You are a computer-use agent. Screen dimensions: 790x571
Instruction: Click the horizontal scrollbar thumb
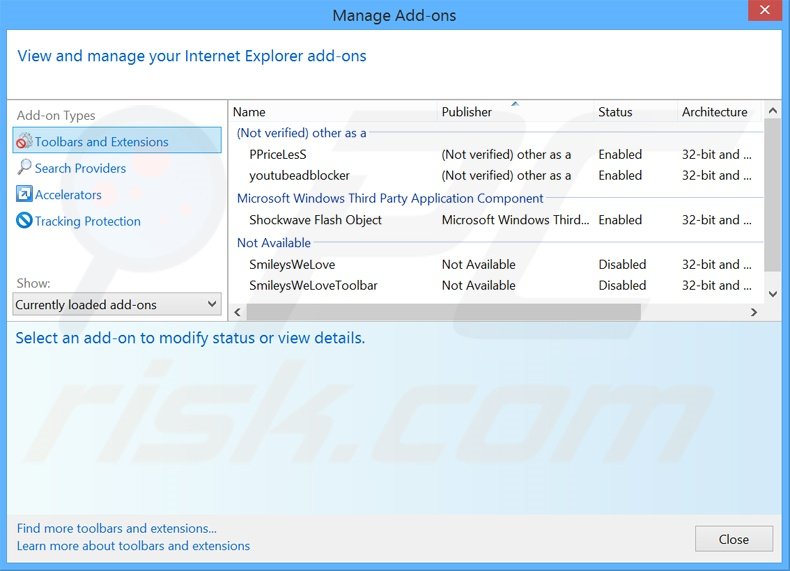(443, 312)
